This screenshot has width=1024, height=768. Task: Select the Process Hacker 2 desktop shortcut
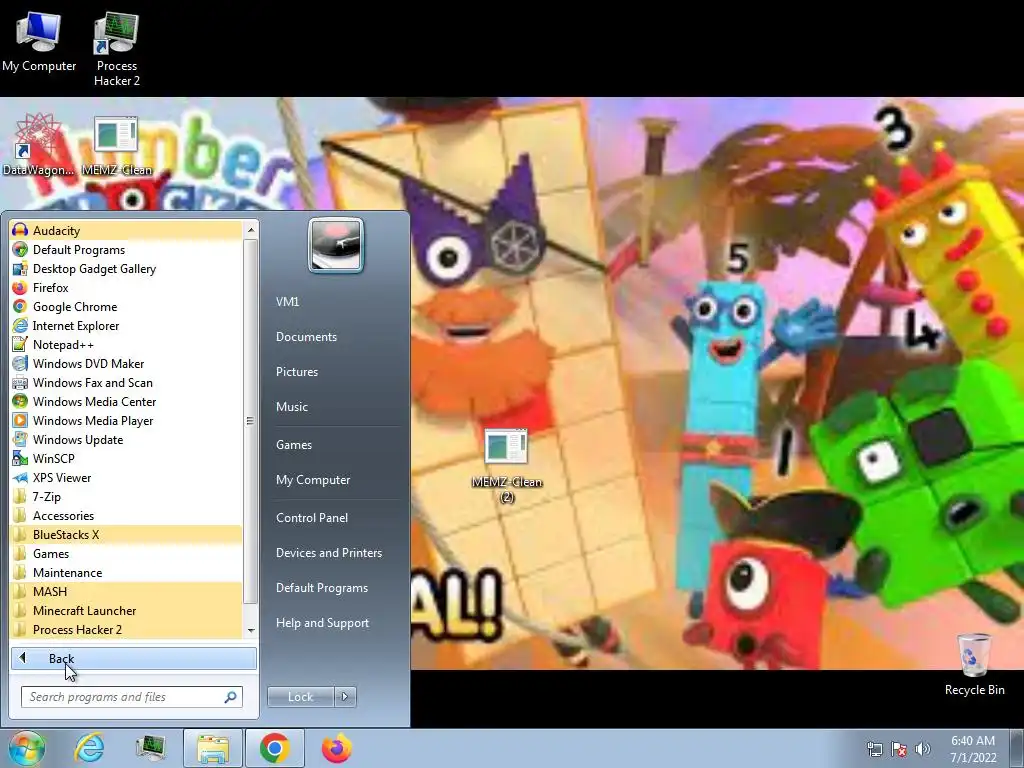pyautogui.click(x=117, y=49)
